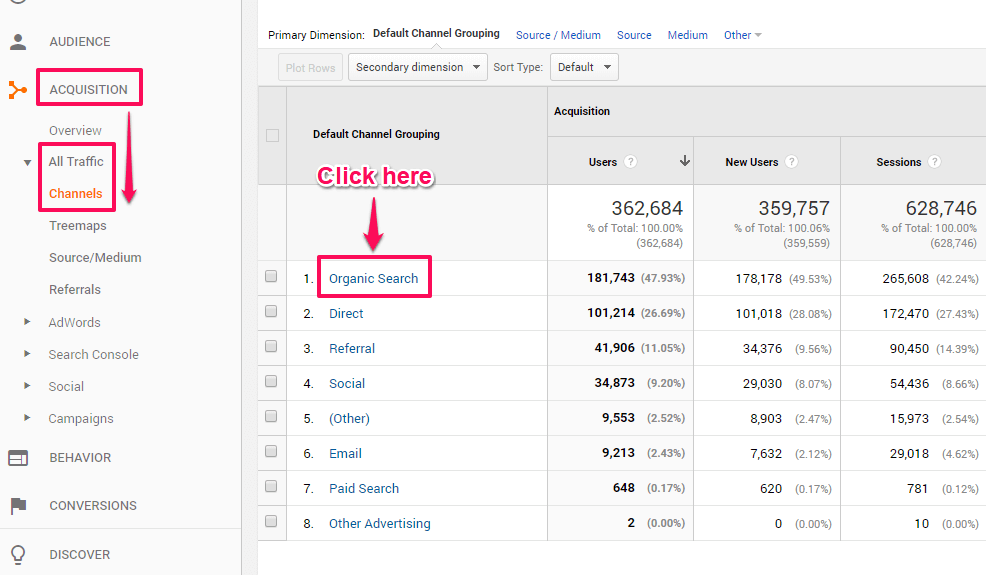Sort by the Users column header
The height and width of the screenshot is (575, 986).
pos(602,162)
